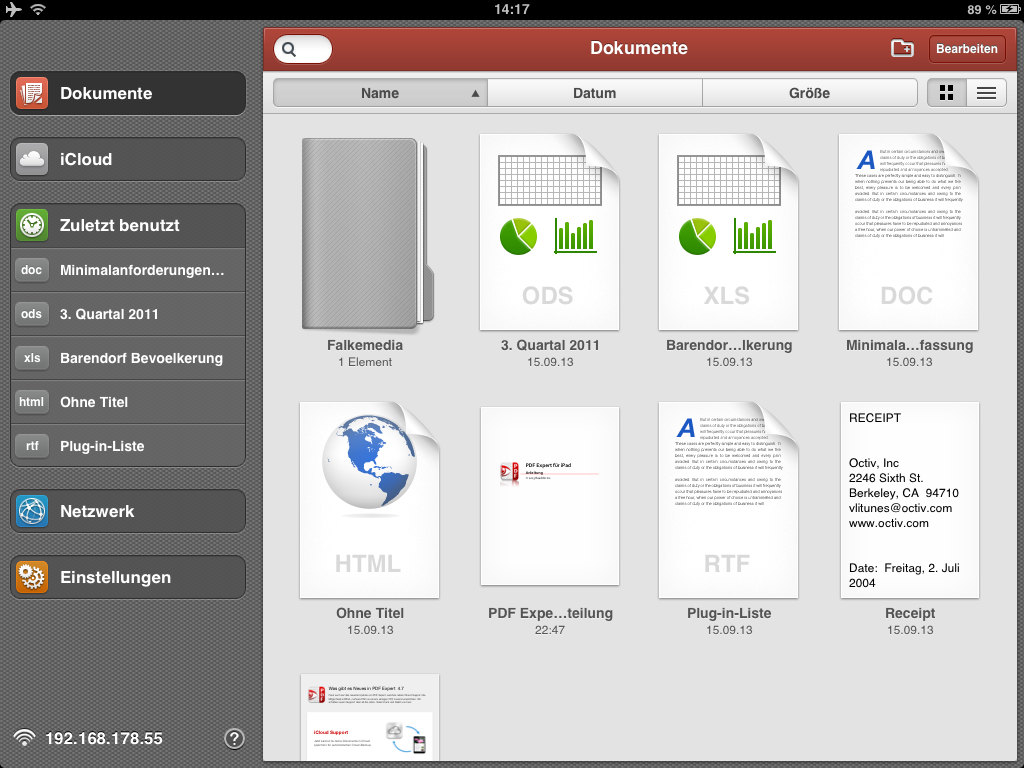Switch to grid view
This screenshot has height=768, width=1024.
click(x=946, y=93)
